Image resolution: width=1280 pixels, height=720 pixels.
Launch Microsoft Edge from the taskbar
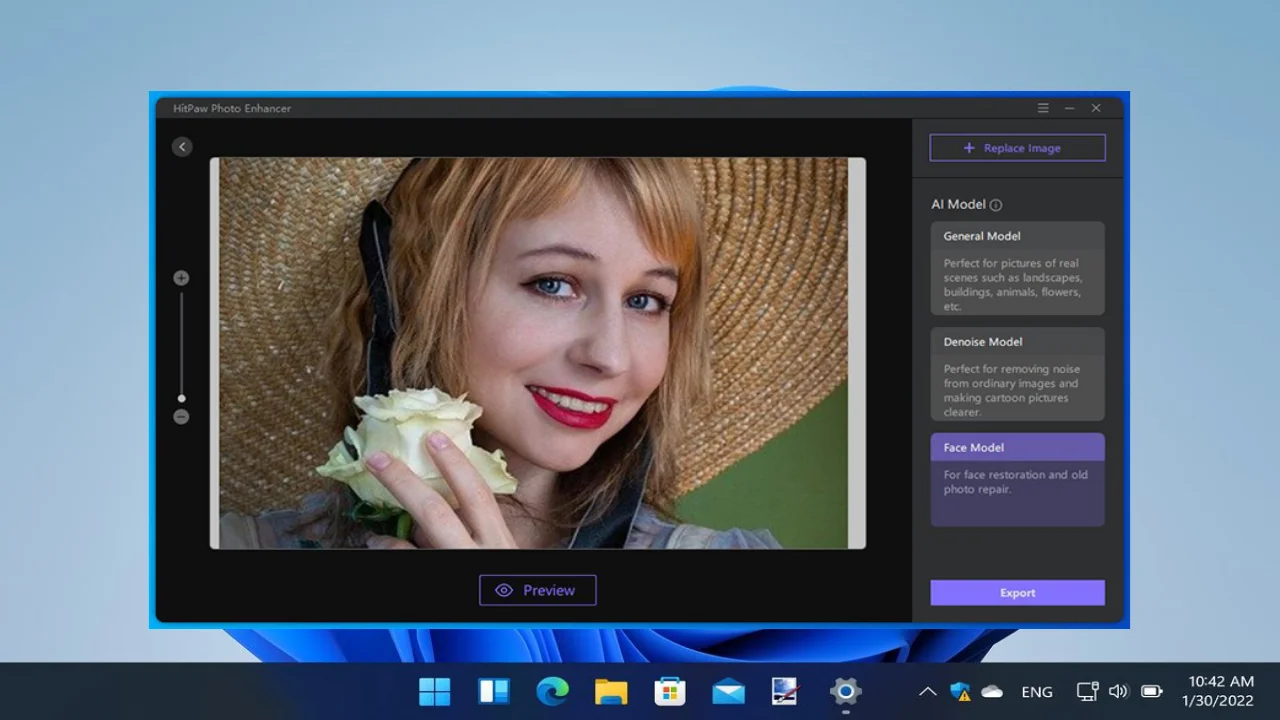[552, 691]
